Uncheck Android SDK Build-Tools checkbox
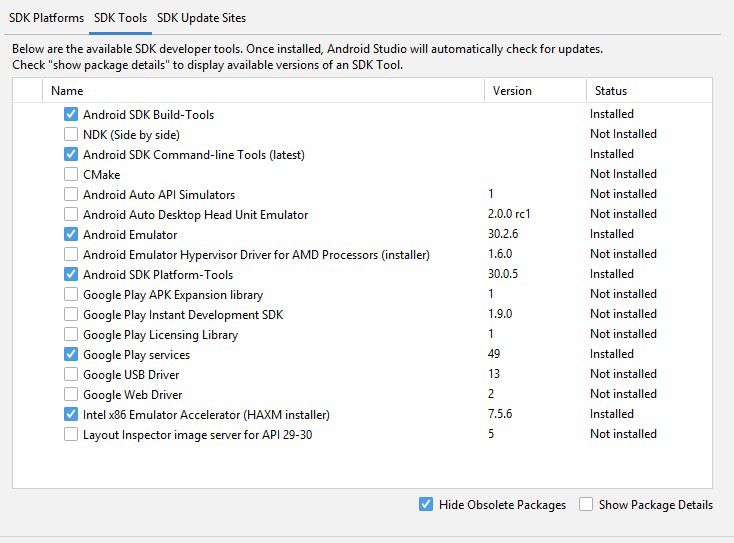Image resolution: width=734 pixels, height=543 pixels. pyautogui.click(x=71, y=114)
